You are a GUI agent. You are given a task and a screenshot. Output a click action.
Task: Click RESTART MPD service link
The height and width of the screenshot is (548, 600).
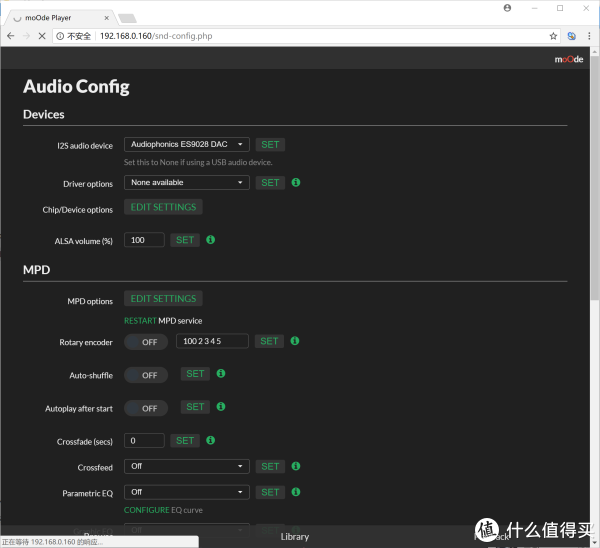[139, 321]
